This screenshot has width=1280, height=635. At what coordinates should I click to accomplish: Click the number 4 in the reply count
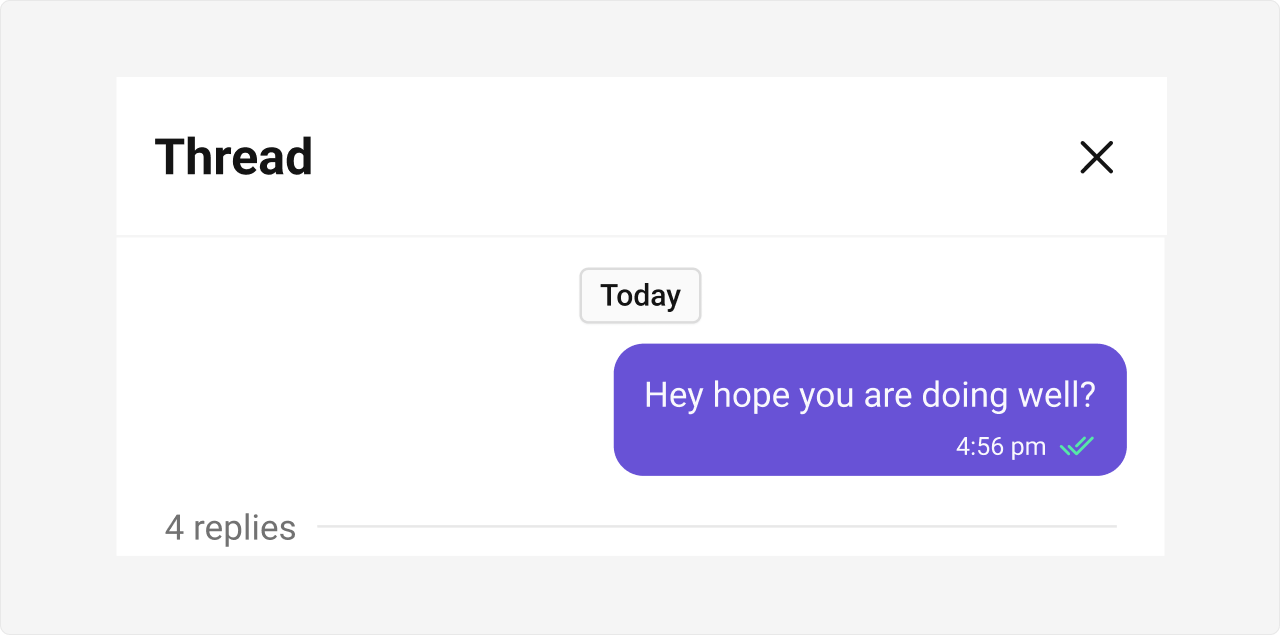[174, 528]
